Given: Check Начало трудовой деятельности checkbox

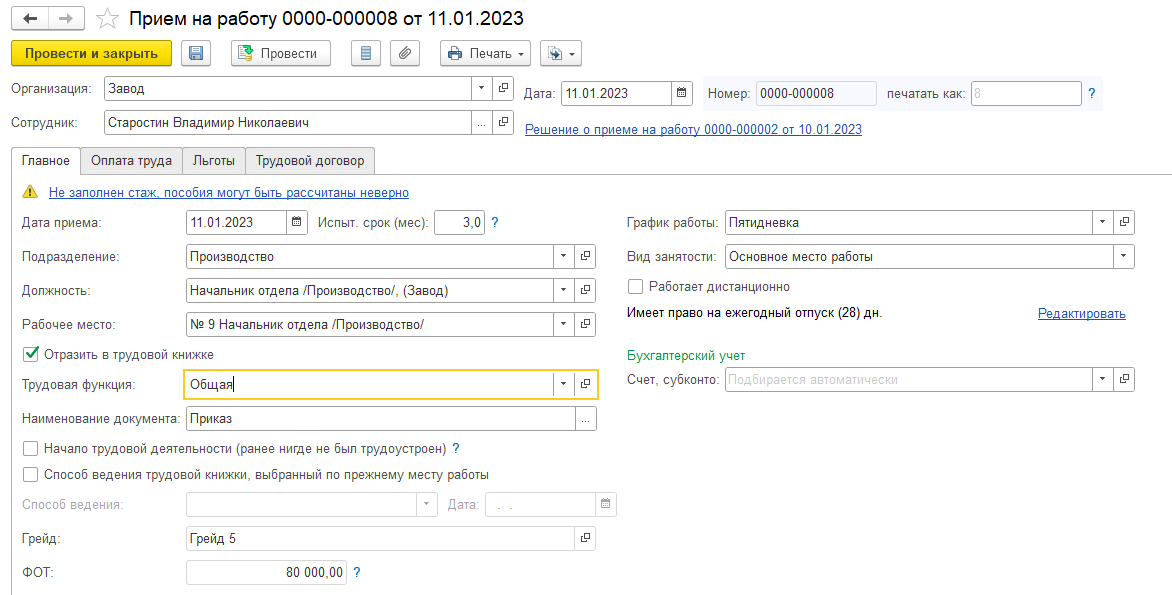Looking at the screenshot, I should [x=31, y=448].
